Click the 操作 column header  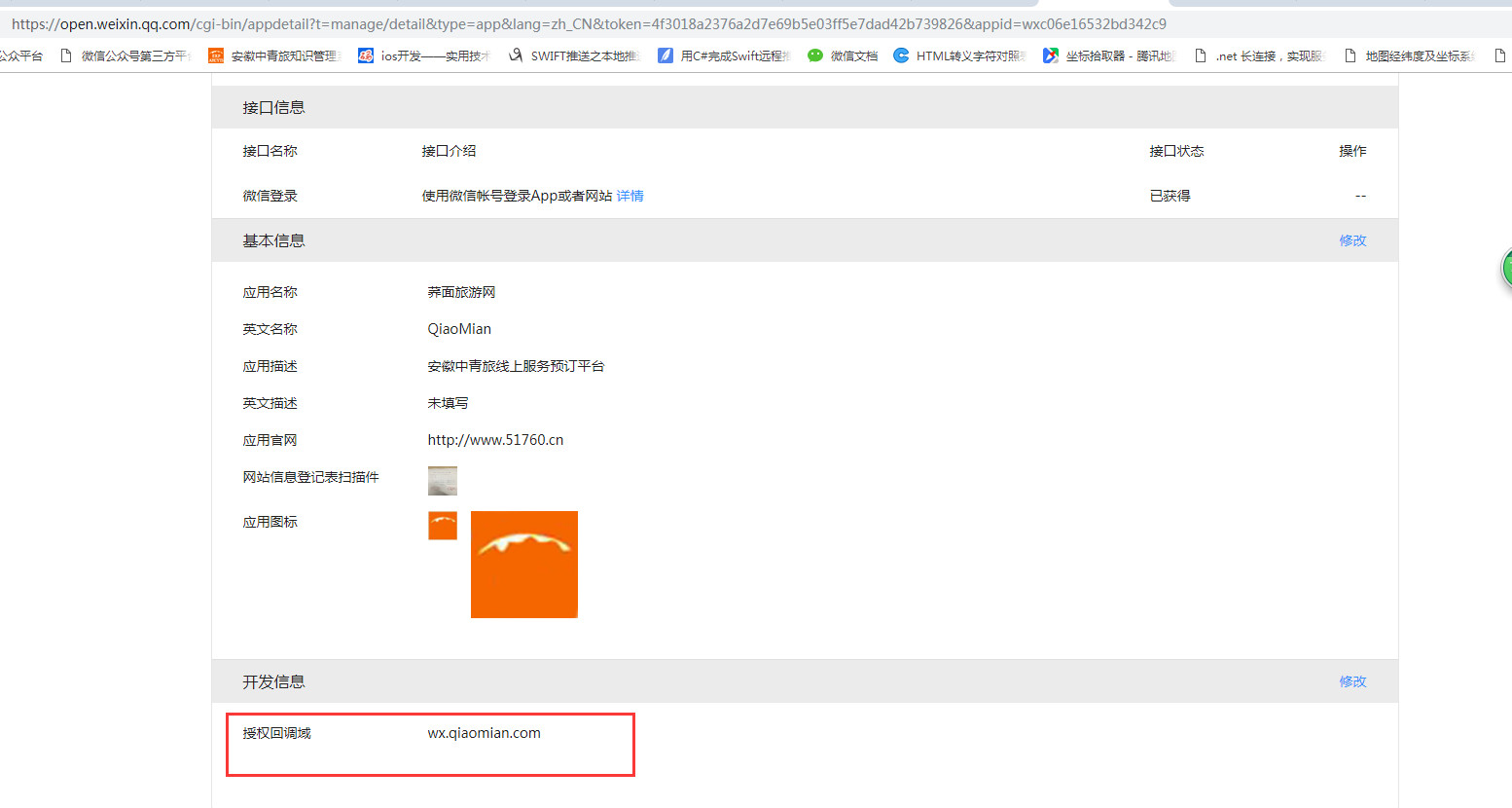point(1352,151)
